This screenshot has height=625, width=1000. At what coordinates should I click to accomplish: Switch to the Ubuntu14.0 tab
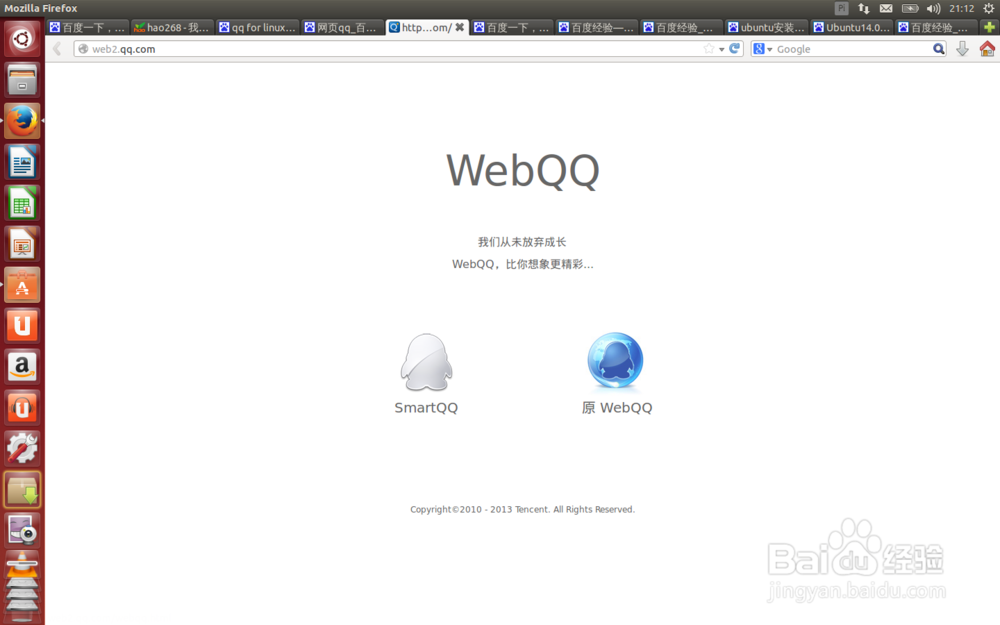(x=851, y=27)
